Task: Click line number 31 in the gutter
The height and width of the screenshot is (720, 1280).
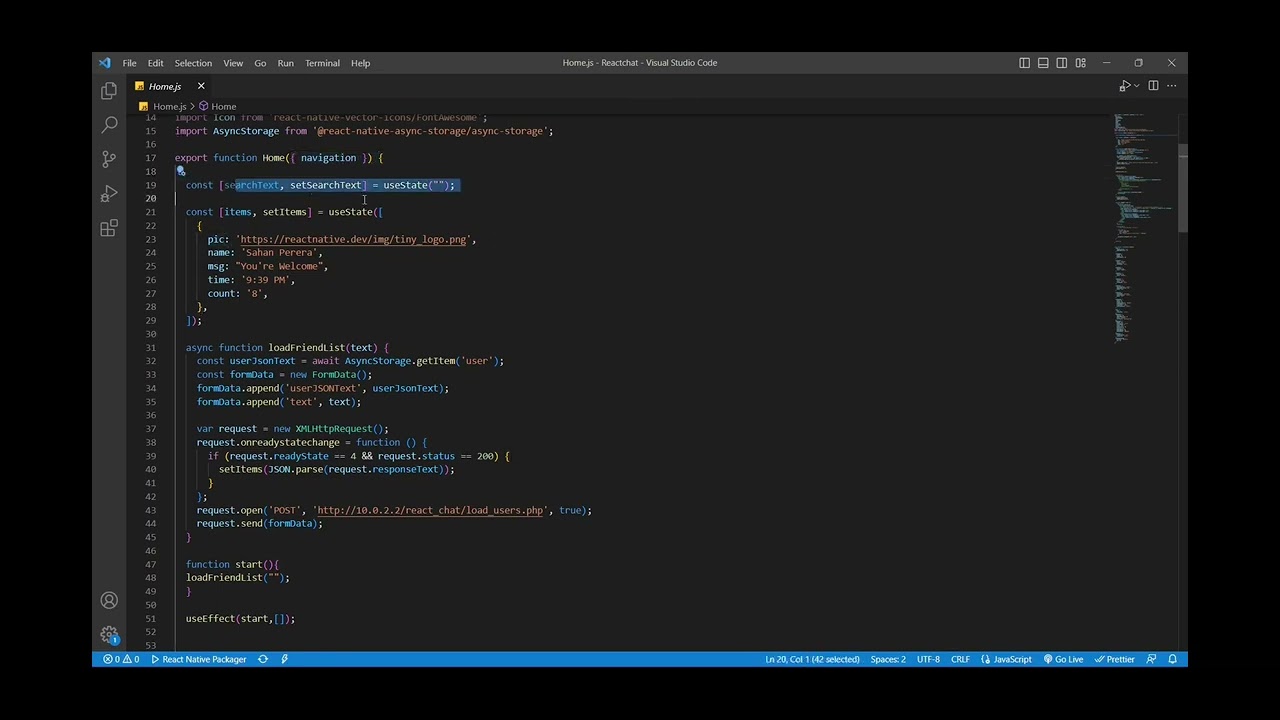Action: (x=150, y=347)
